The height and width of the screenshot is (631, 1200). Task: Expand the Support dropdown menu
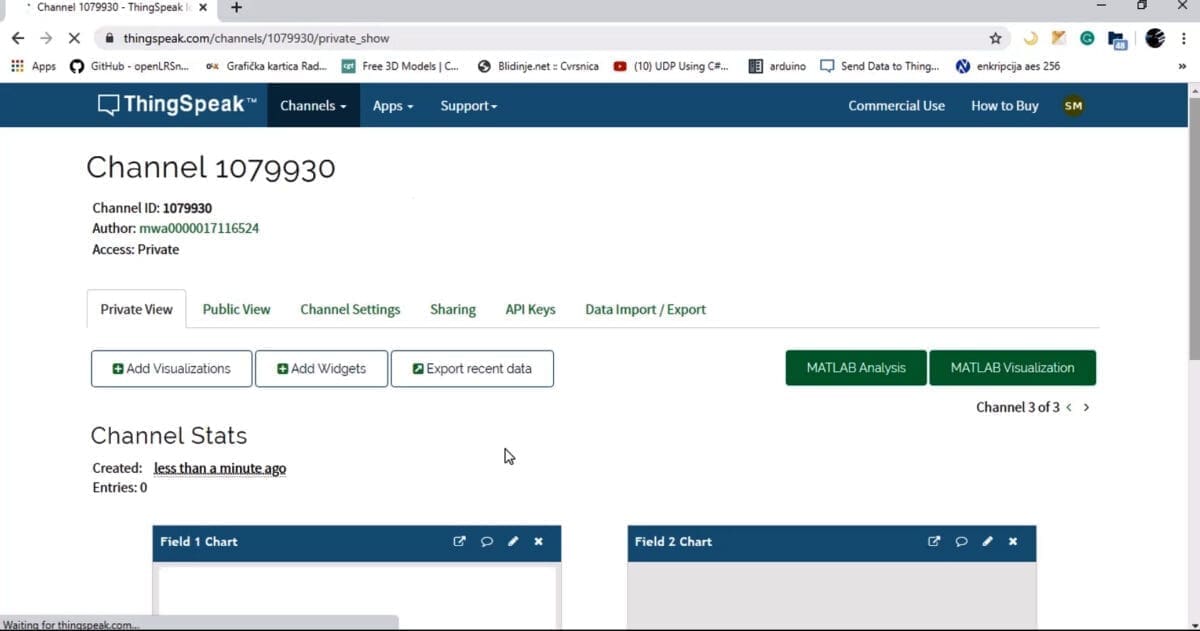(x=468, y=106)
